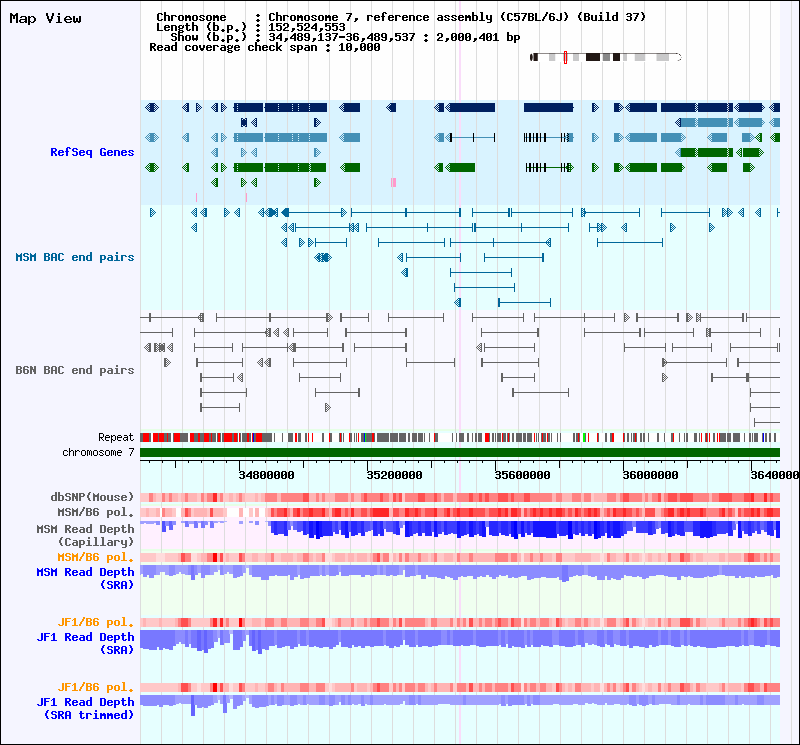Click the Repeat track colored band

(x=460, y=437)
